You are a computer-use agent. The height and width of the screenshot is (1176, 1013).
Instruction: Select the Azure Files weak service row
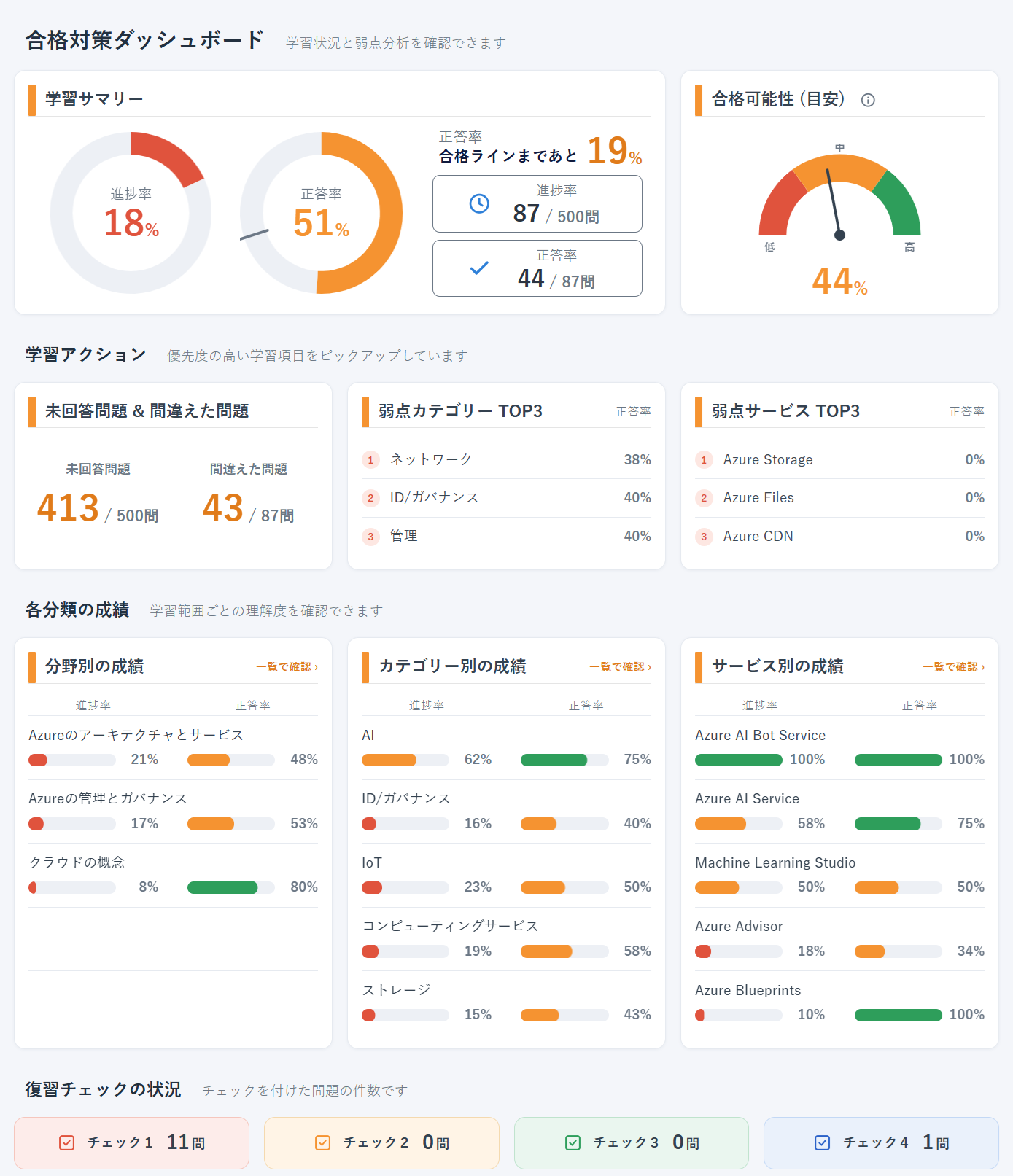pos(839,498)
